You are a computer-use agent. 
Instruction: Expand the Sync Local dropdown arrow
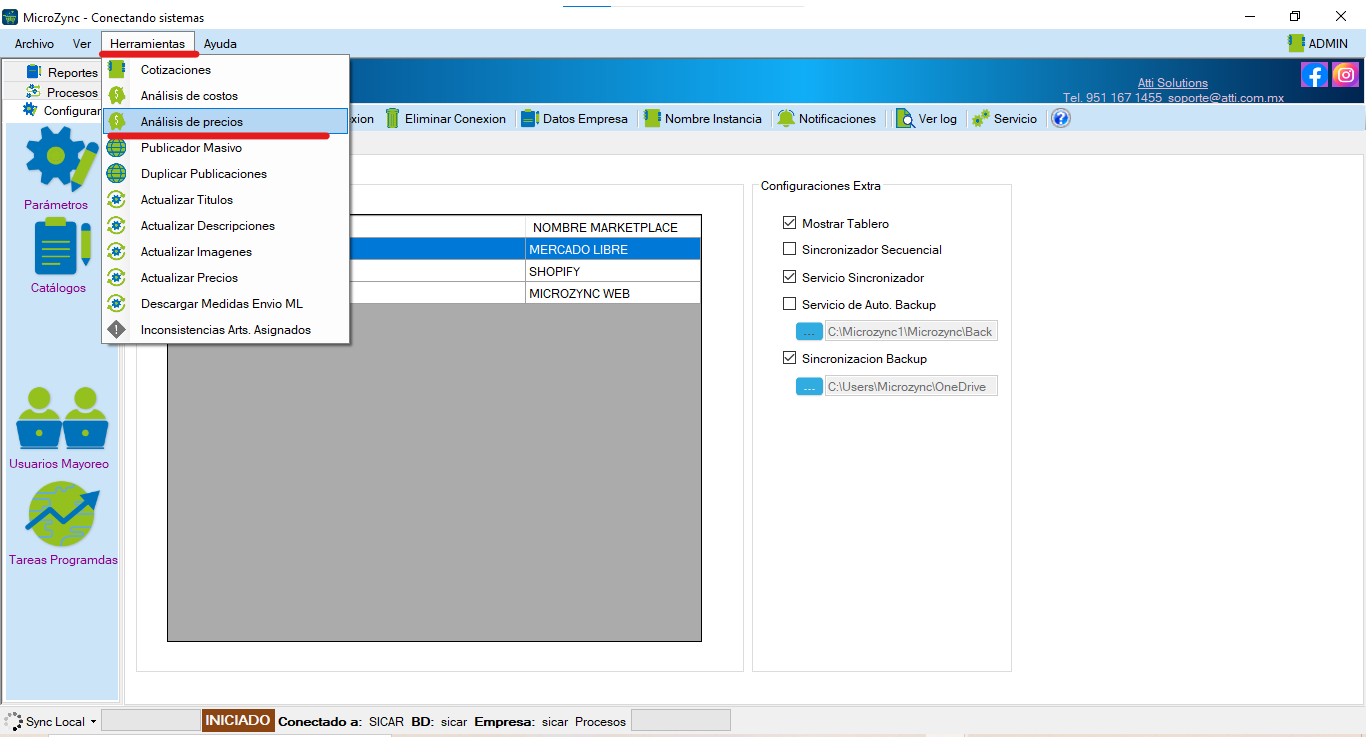click(x=93, y=721)
